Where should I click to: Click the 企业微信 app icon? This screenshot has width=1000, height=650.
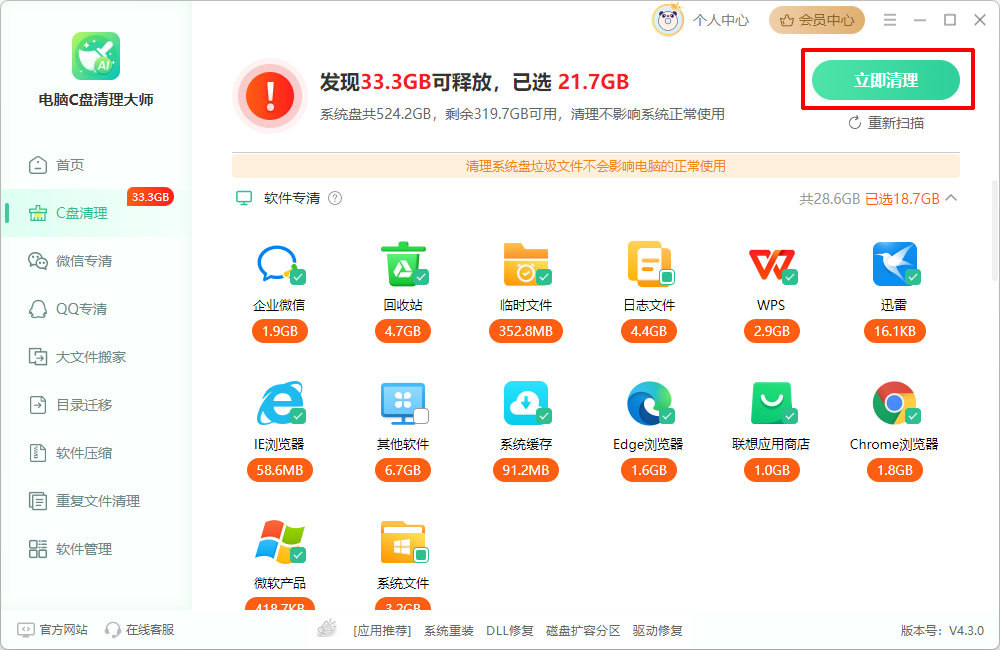point(279,263)
